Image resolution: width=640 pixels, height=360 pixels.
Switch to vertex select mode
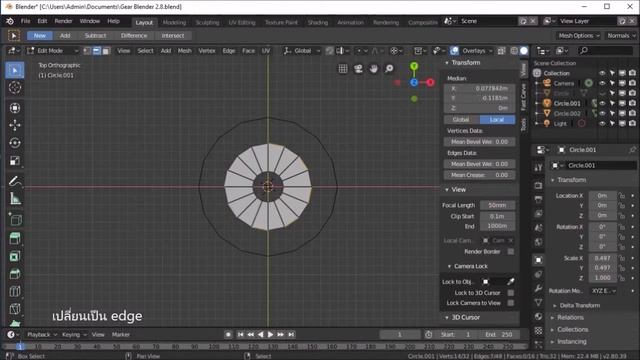[x=87, y=51]
